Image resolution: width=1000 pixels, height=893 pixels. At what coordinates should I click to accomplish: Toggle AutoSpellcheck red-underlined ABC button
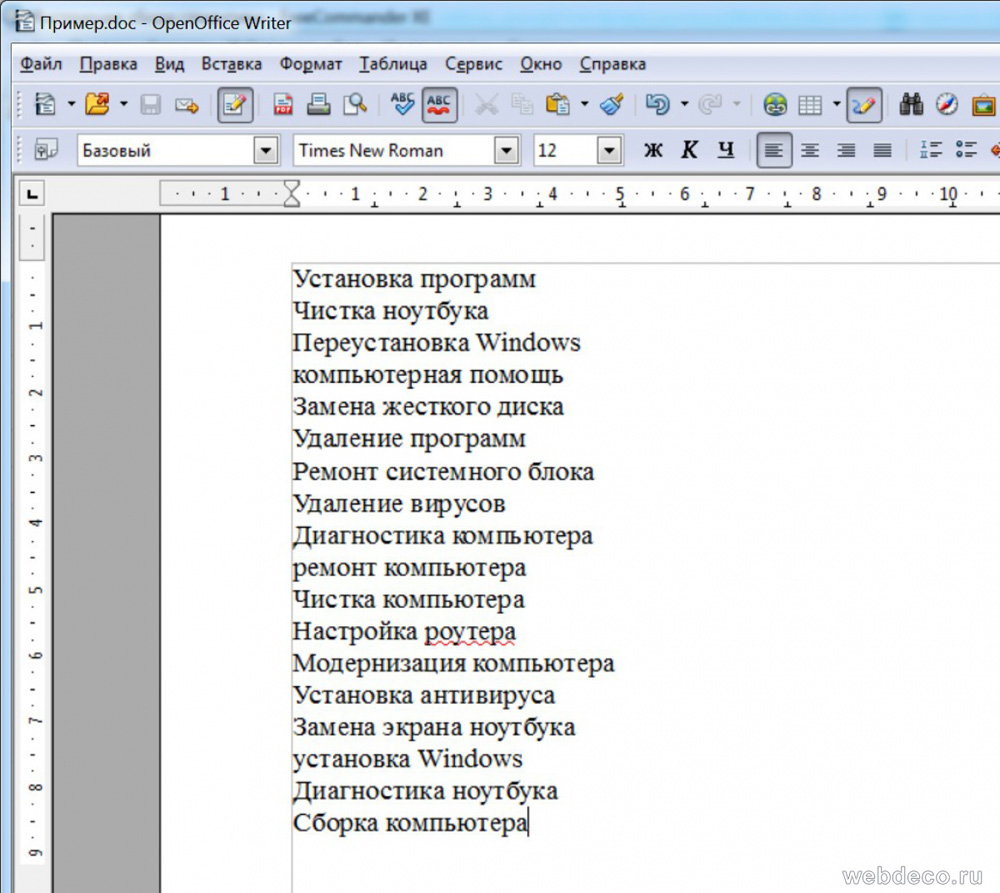coord(440,104)
